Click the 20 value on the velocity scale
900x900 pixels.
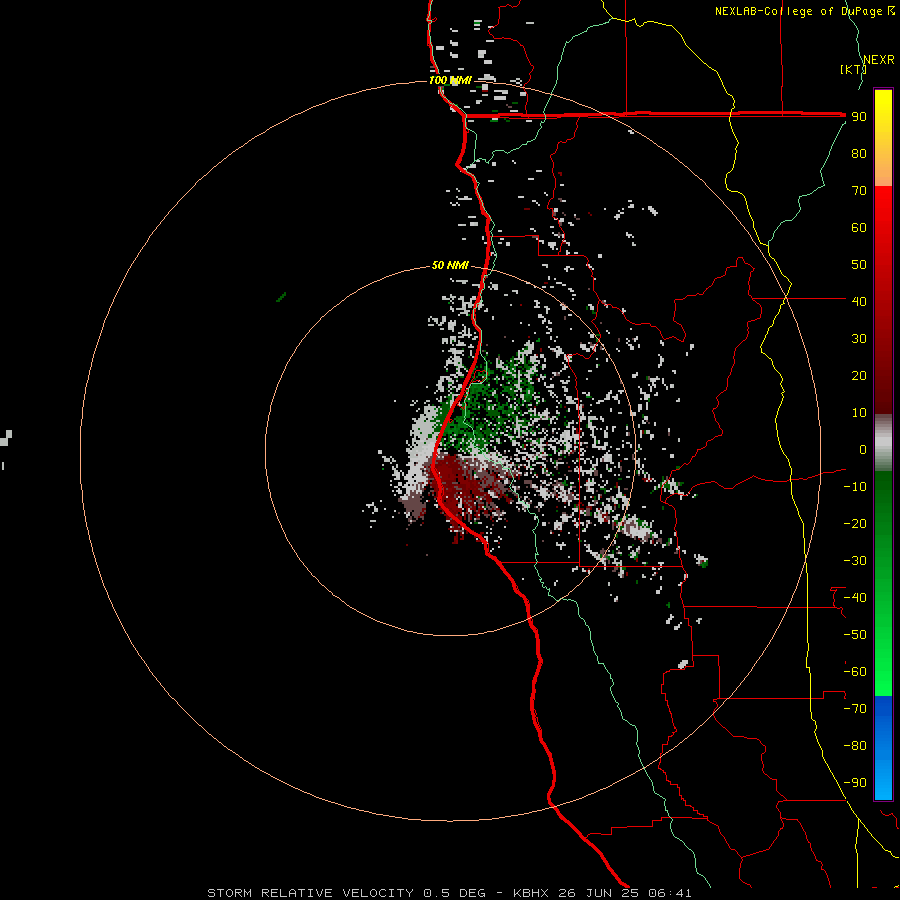point(859,376)
